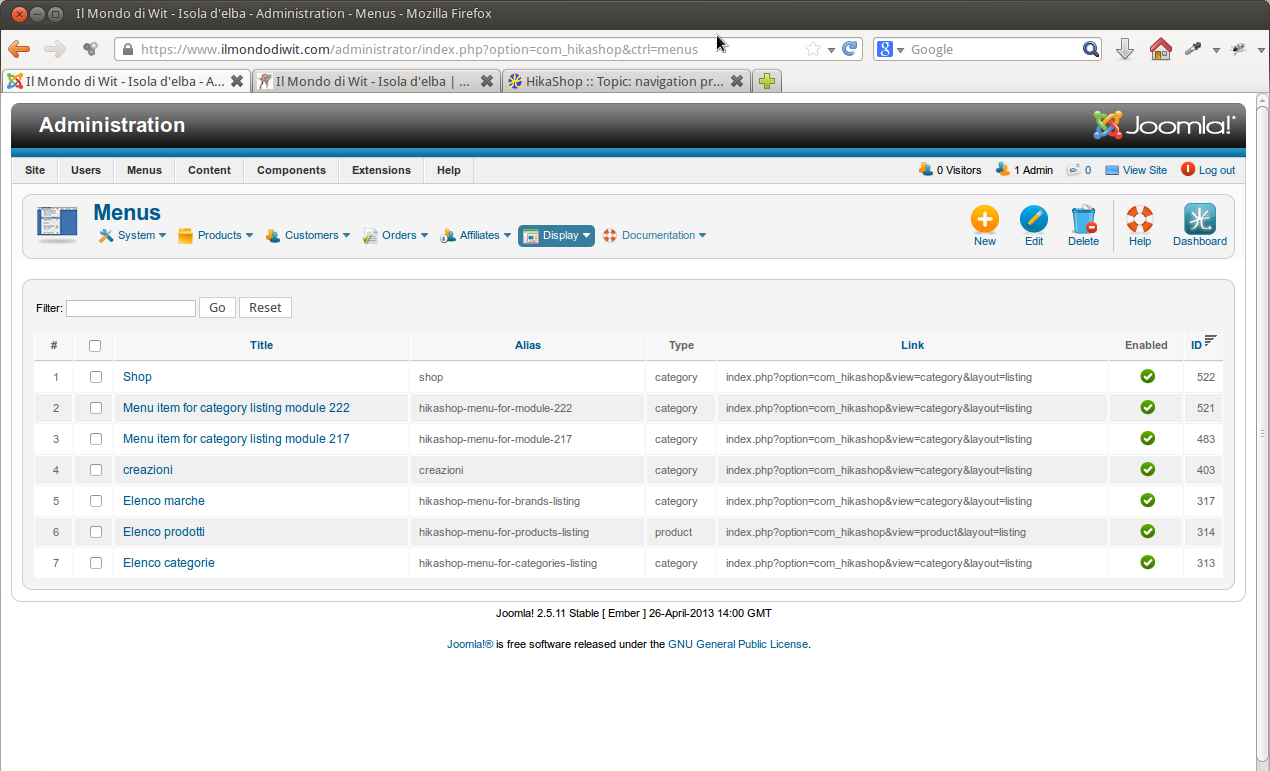The image size is (1270, 771).
Task: Expand the Orders dropdown menu
Action: tap(395, 236)
